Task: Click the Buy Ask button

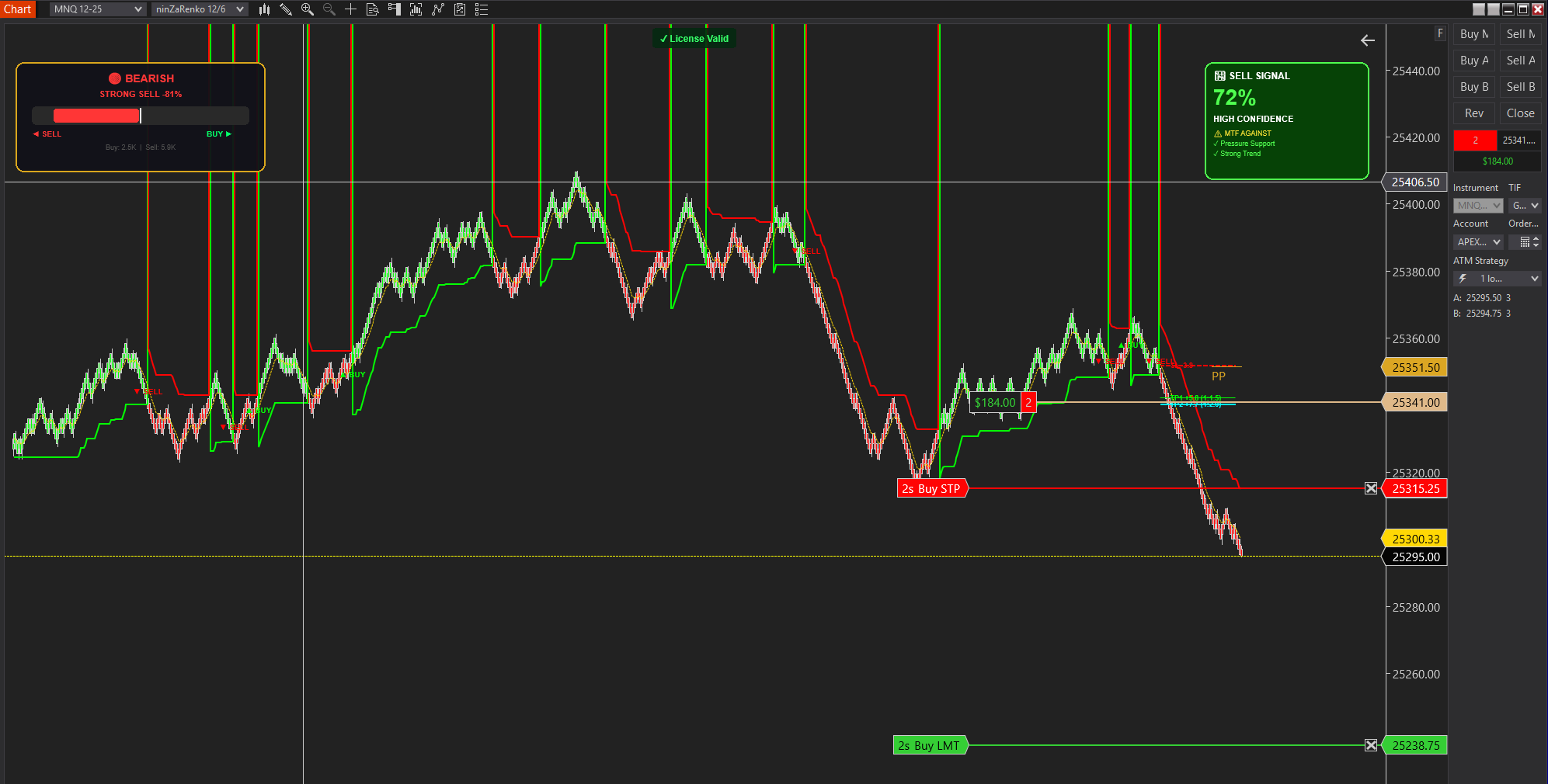Action: tap(1474, 61)
